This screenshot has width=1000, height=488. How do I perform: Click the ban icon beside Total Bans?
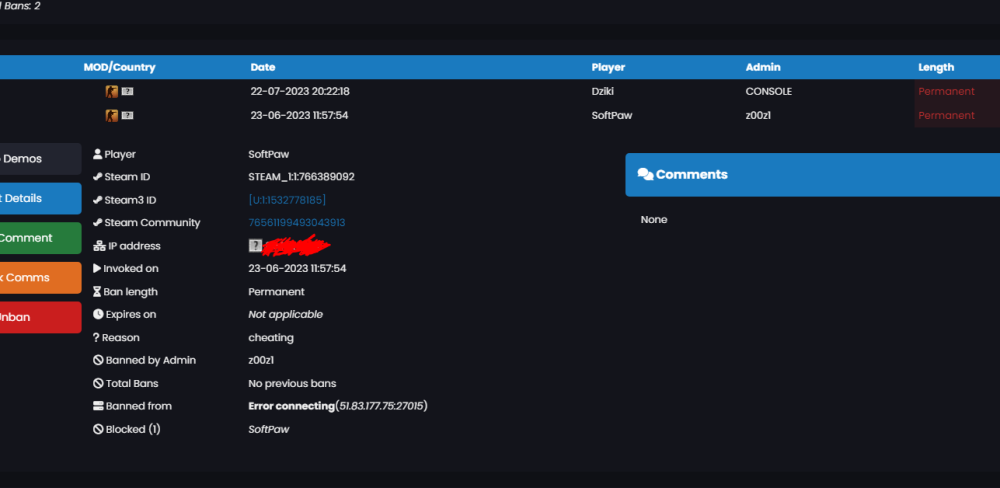[98, 383]
